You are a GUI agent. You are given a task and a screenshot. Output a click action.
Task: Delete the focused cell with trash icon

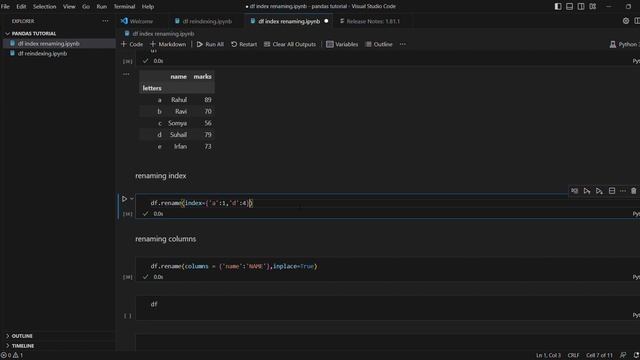[633, 191]
